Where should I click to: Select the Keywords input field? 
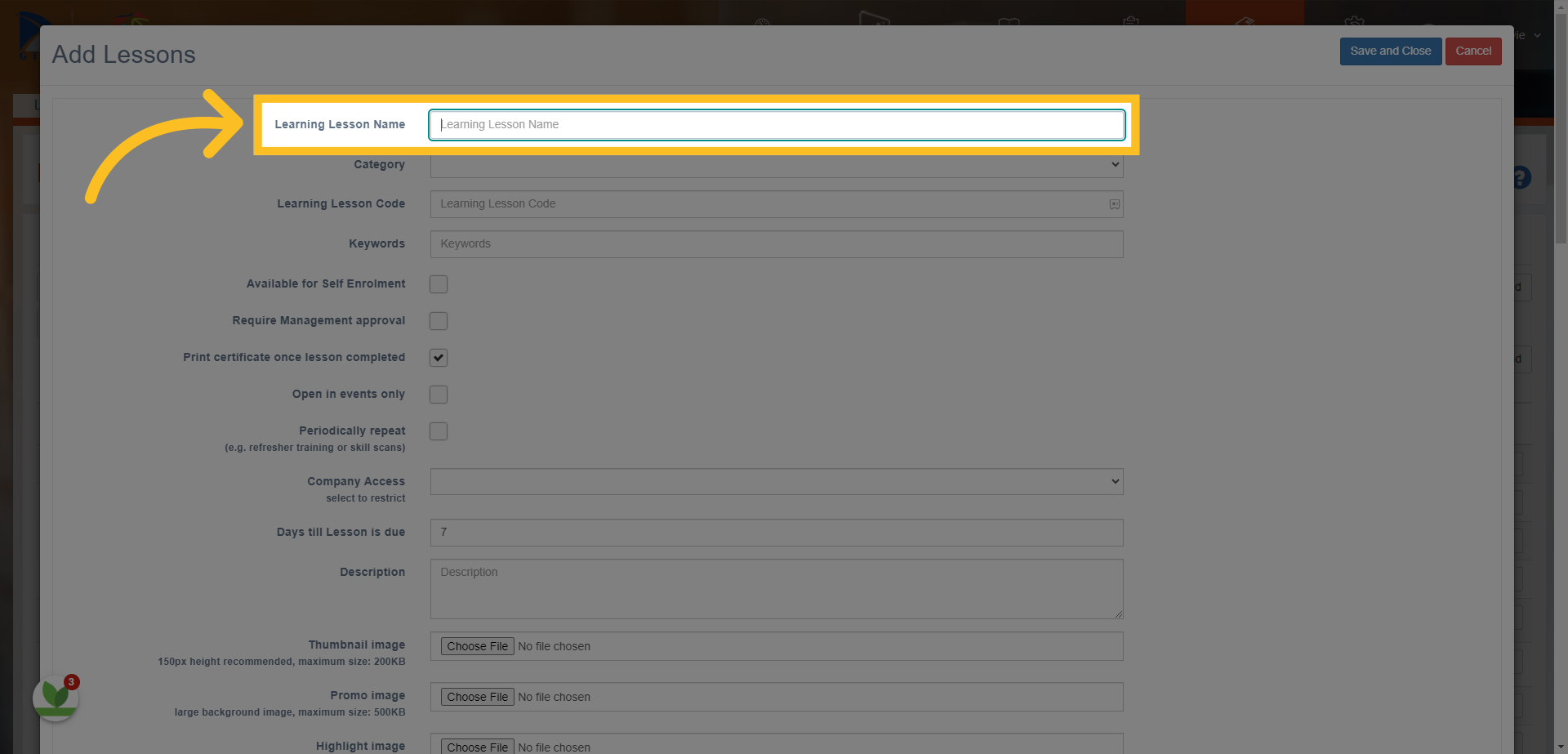pos(777,244)
